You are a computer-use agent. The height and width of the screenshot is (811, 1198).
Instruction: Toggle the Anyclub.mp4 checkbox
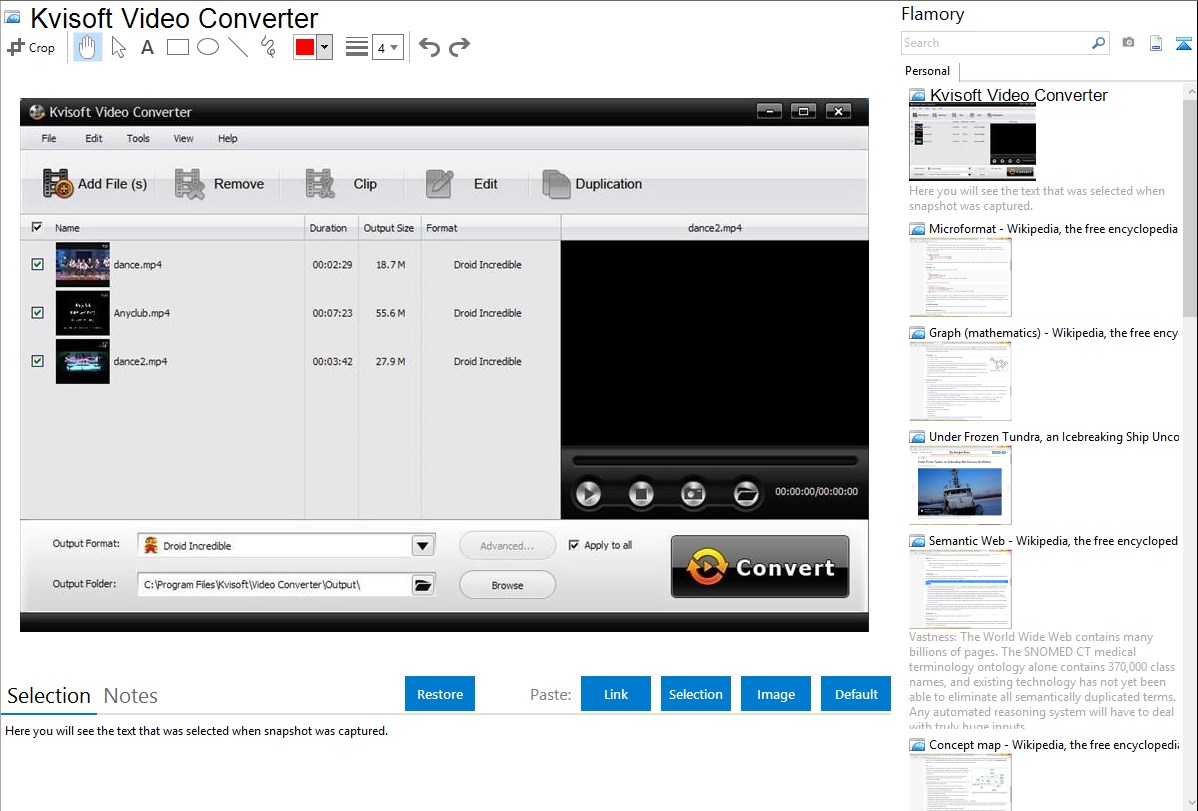coord(38,313)
